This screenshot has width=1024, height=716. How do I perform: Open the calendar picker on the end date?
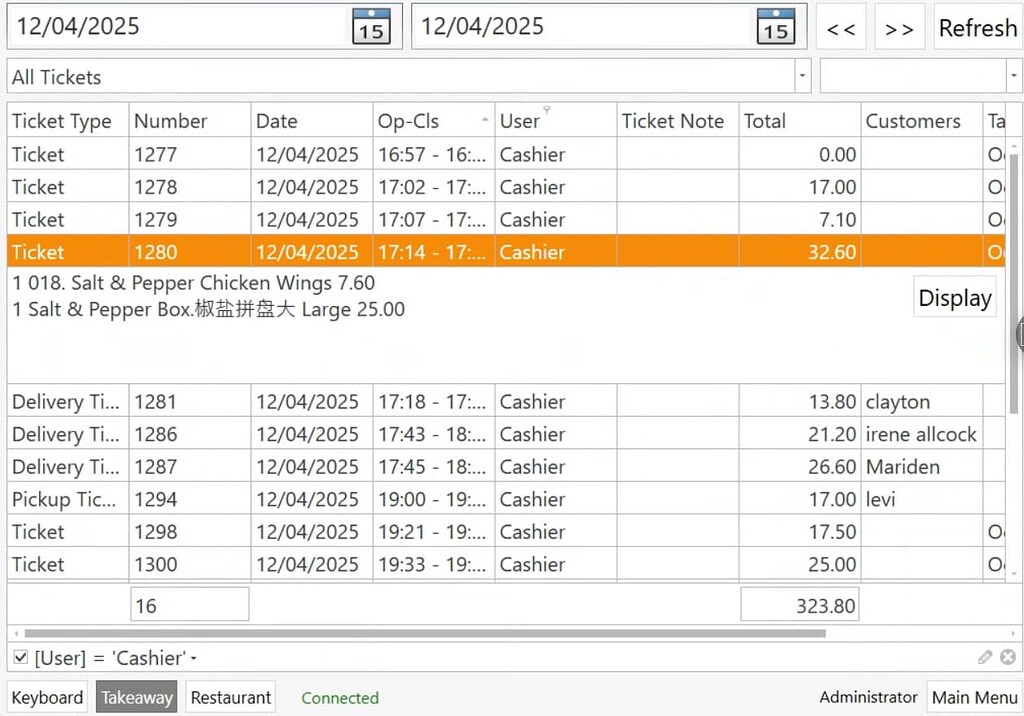pyautogui.click(x=775, y=27)
